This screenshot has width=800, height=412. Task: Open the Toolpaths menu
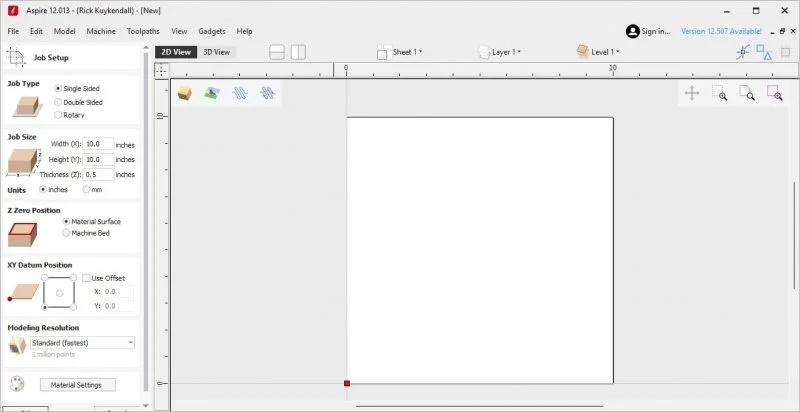[x=143, y=31]
